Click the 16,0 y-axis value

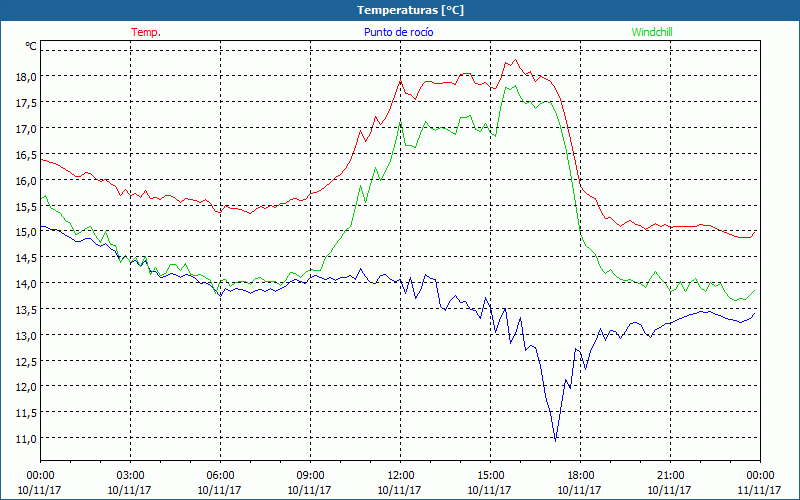click(27, 181)
